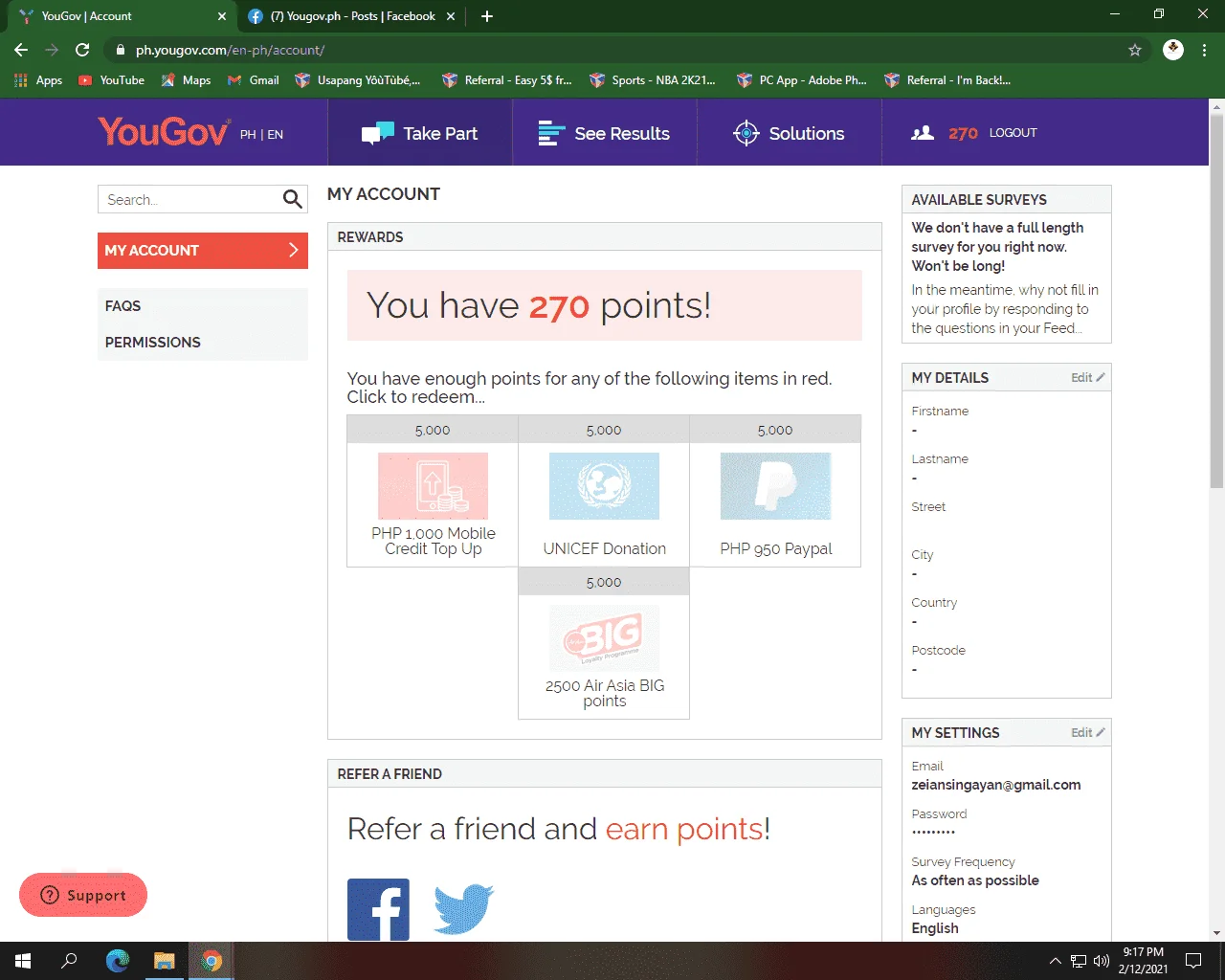Image resolution: width=1225 pixels, height=980 pixels.
Task: Click the browser address bar
Action: pos(612,50)
